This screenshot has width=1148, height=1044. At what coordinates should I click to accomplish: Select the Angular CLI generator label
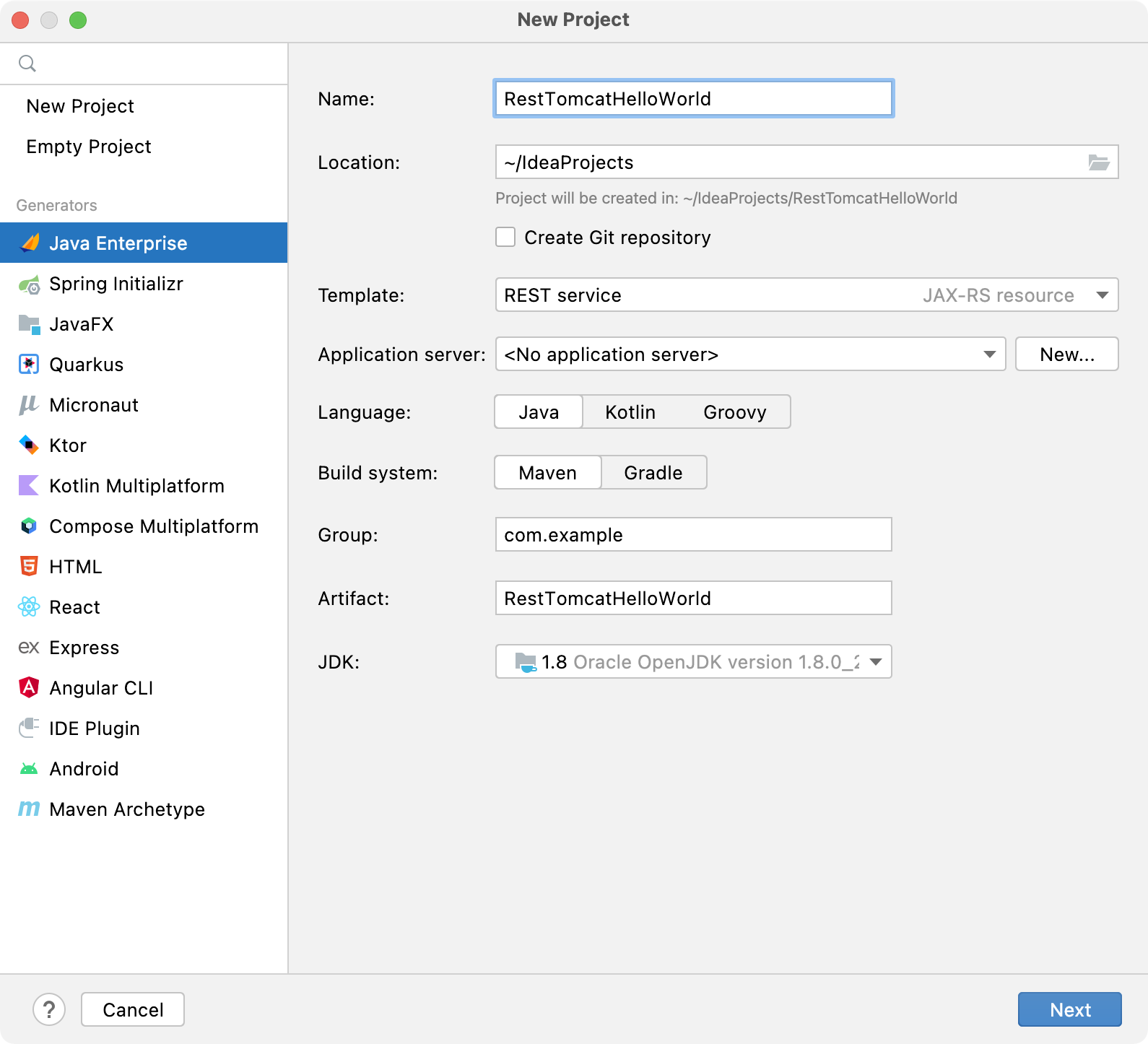pos(101,688)
